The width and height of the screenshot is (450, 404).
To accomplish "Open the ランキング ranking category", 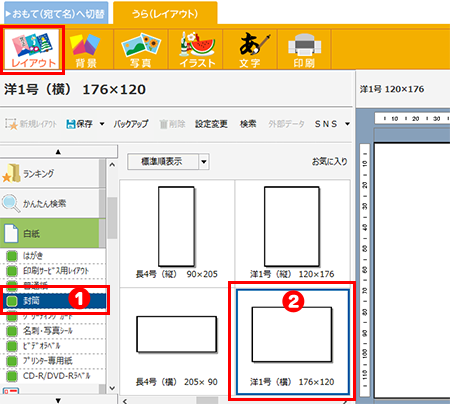I will pyautogui.click(x=50, y=173).
